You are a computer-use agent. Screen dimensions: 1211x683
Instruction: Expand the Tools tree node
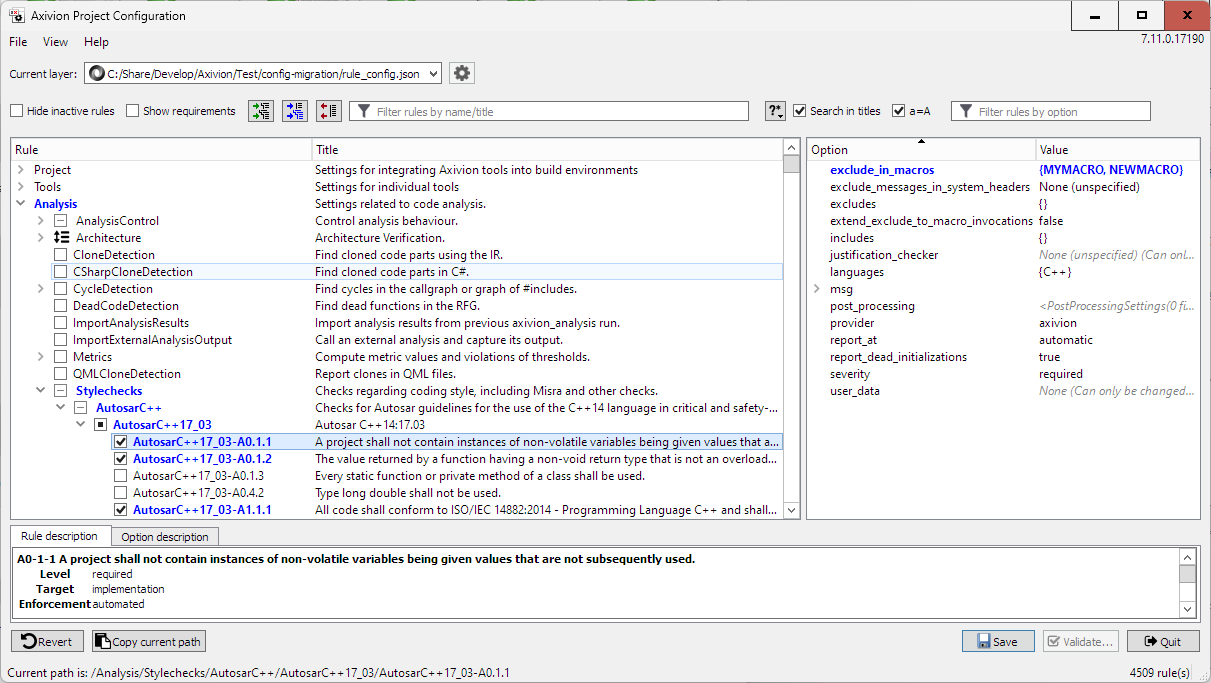click(21, 187)
